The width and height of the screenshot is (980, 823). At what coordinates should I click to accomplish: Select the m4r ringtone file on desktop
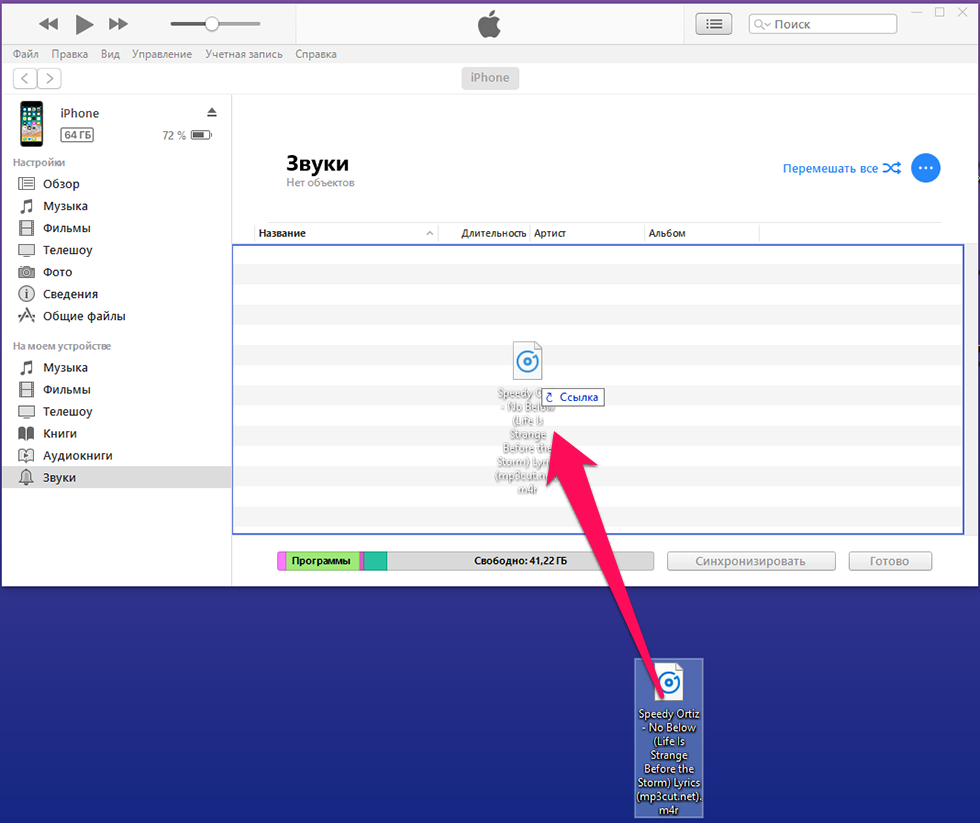coord(669,738)
